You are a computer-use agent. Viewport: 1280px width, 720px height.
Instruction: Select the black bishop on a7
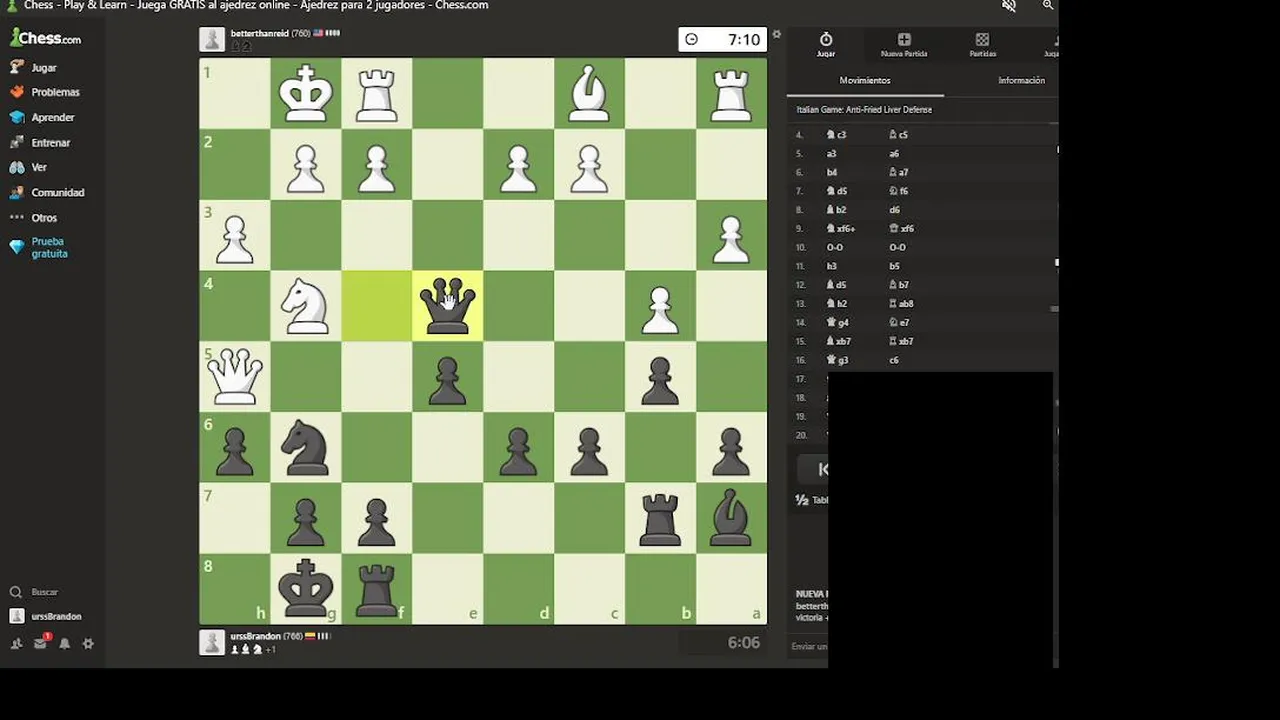coord(731,519)
